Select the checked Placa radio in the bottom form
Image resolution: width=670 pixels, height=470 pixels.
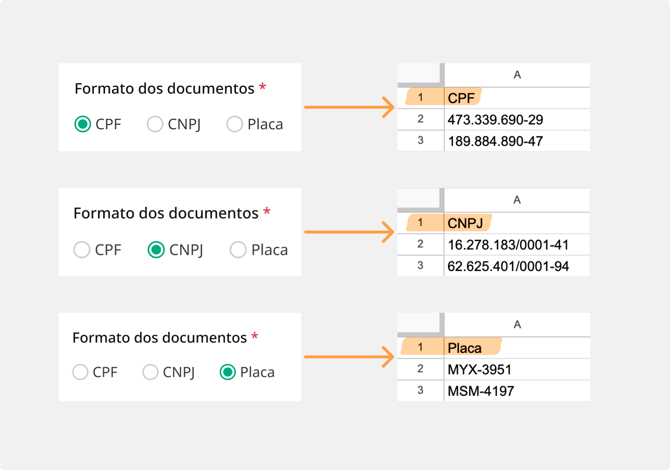tap(228, 372)
